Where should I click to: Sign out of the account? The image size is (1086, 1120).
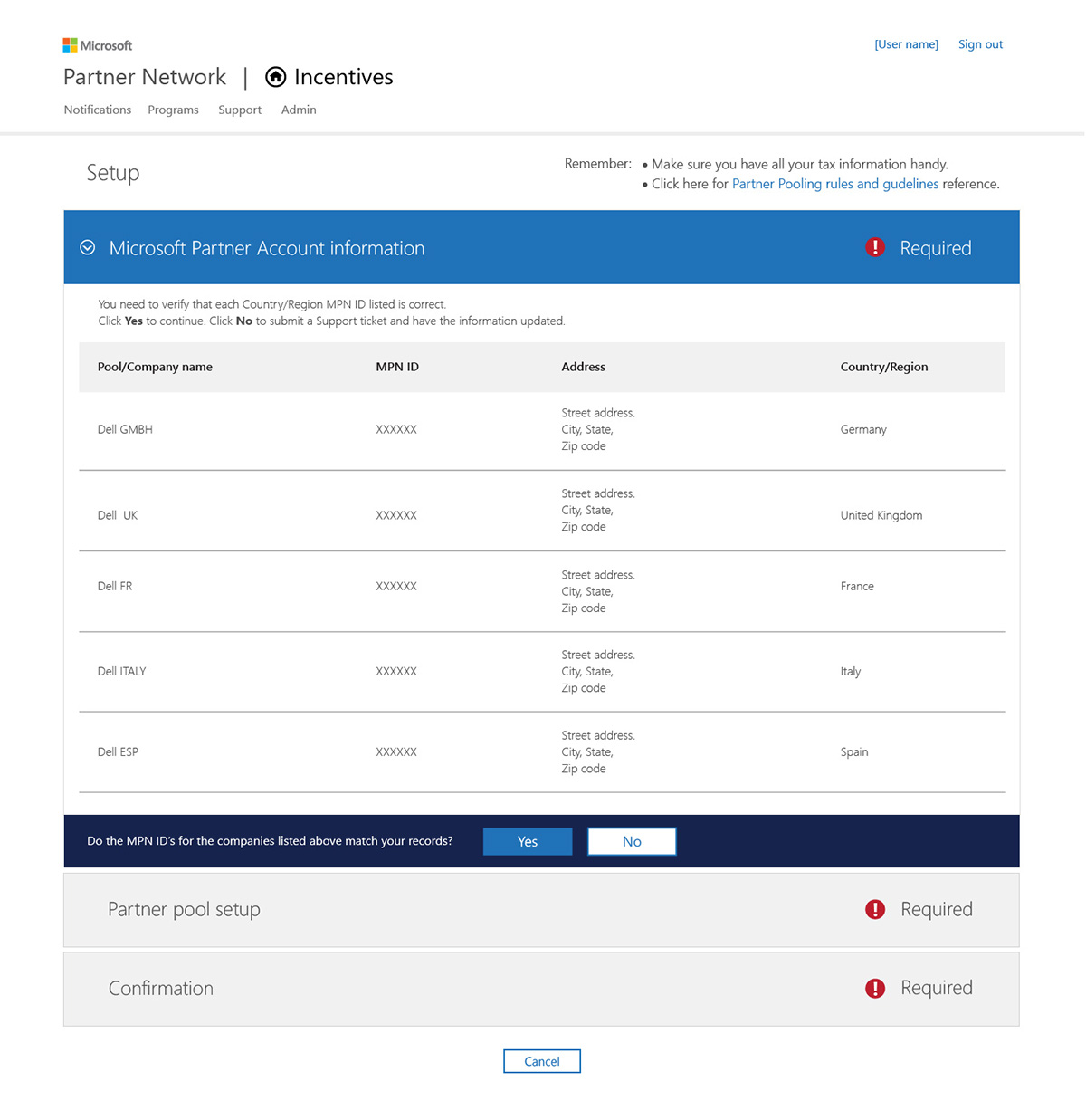(x=980, y=44)
